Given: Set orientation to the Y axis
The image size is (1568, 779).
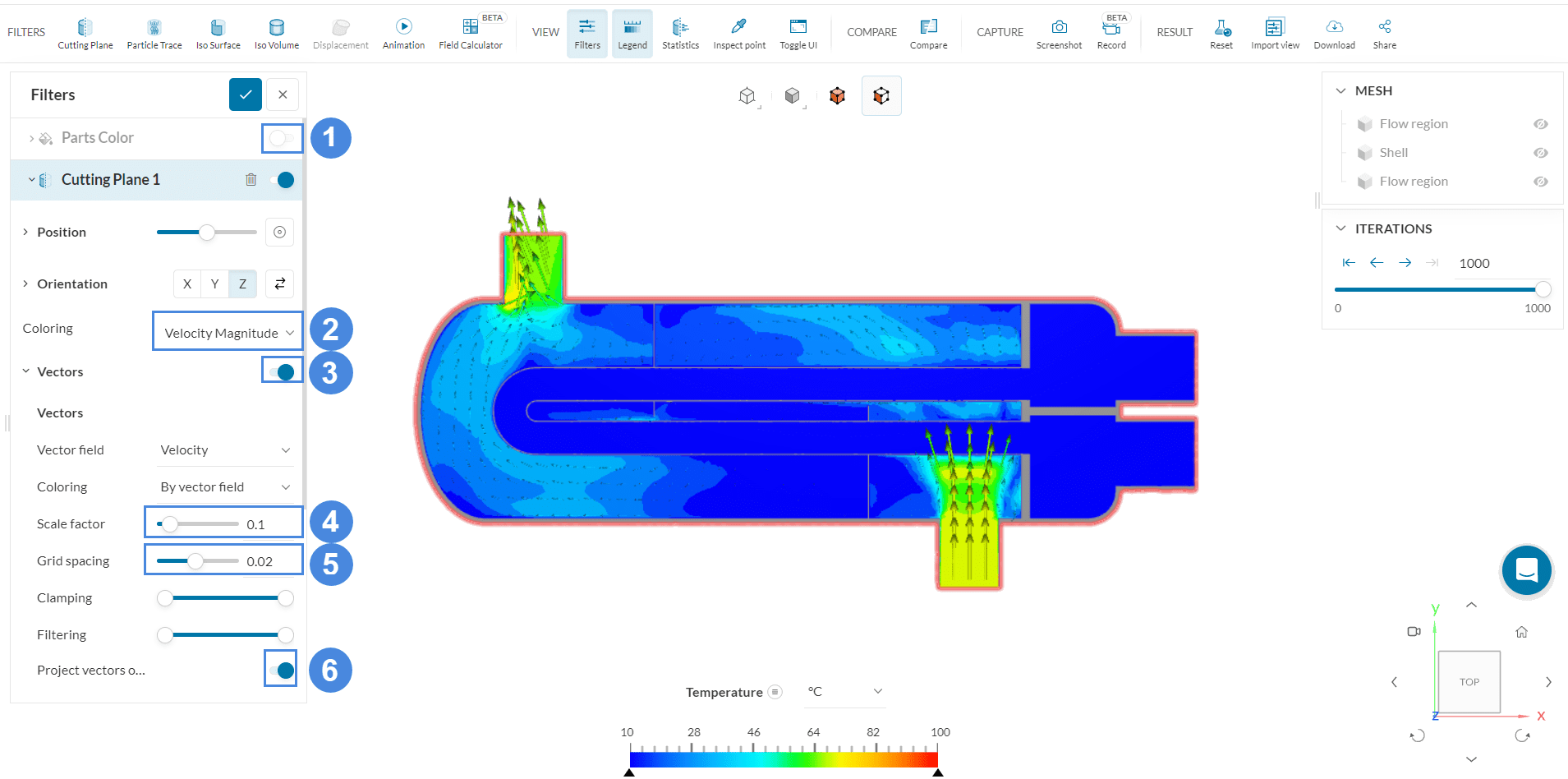Looking at the screenshot, I should (215, 283).
